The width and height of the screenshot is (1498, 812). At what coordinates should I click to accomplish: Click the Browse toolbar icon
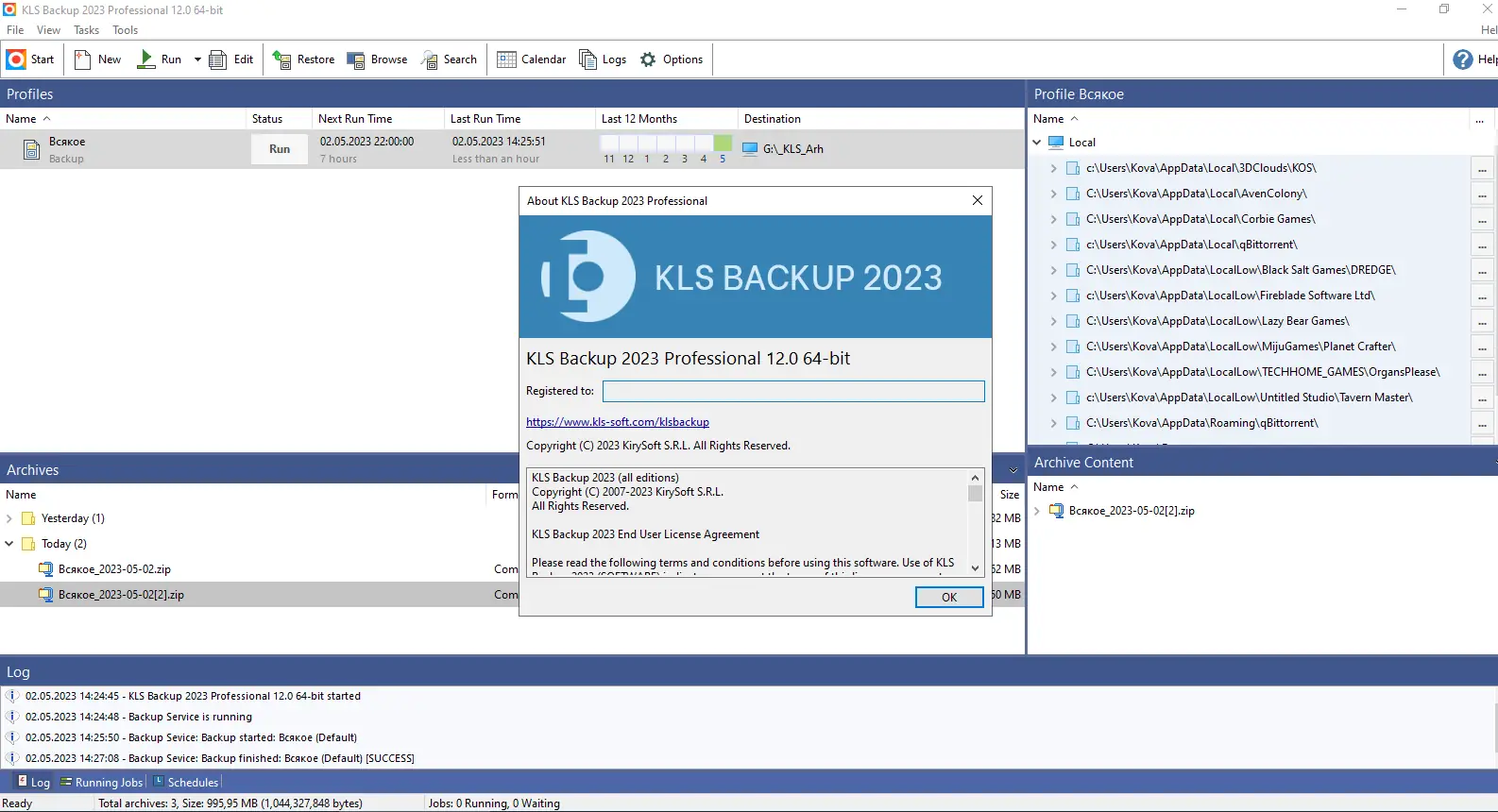356,59
